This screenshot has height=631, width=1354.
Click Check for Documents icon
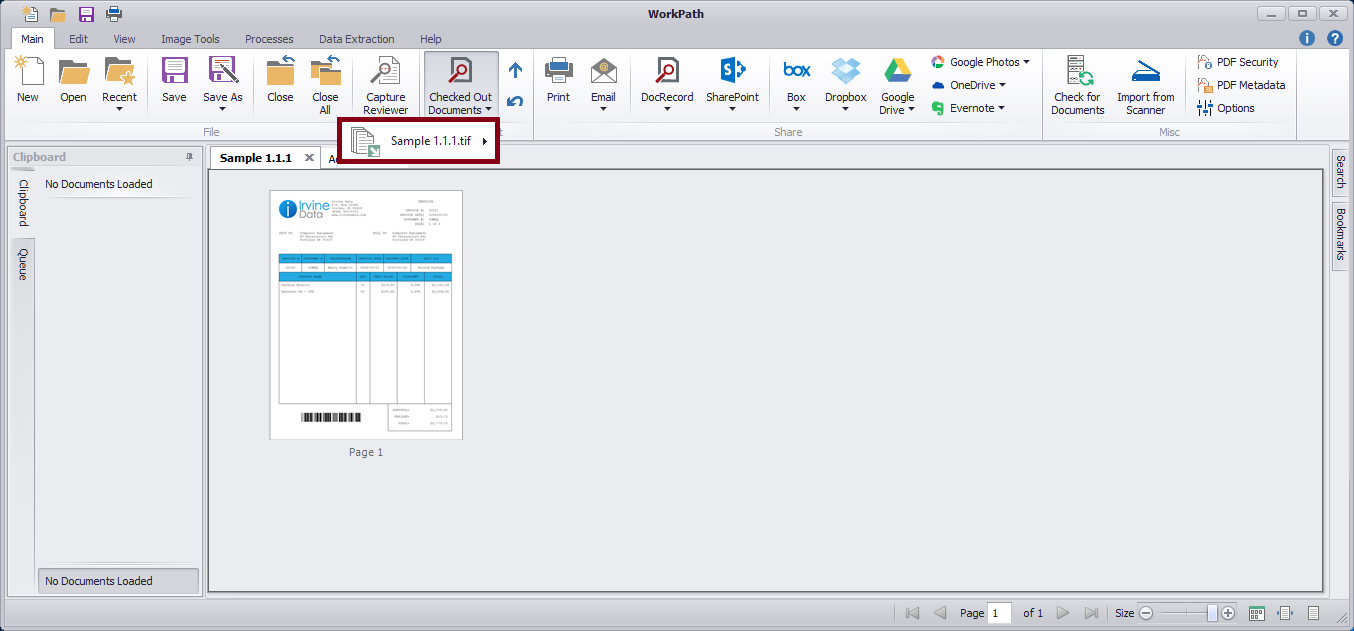click(x=1077, y=72)
